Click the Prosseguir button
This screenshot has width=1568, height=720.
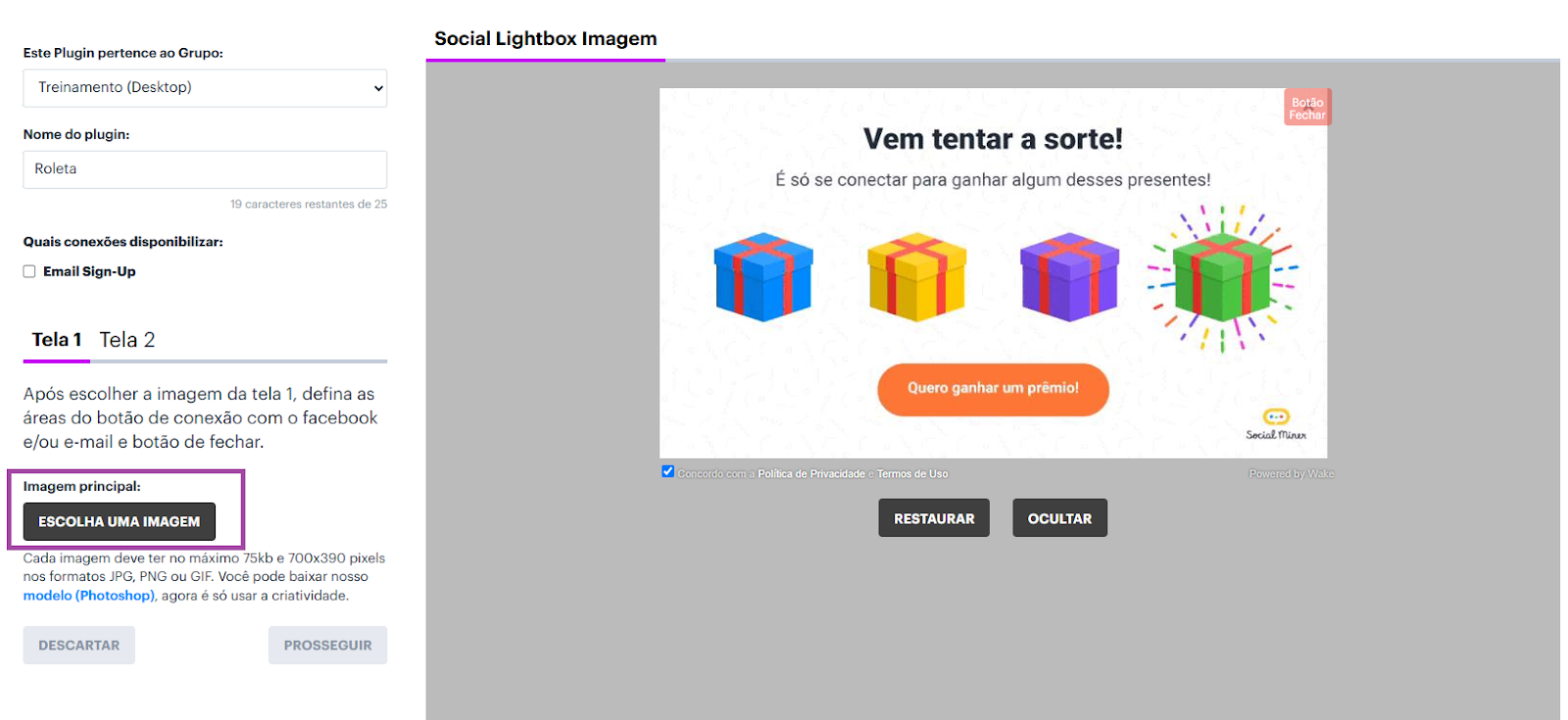(x=328, y=646)
